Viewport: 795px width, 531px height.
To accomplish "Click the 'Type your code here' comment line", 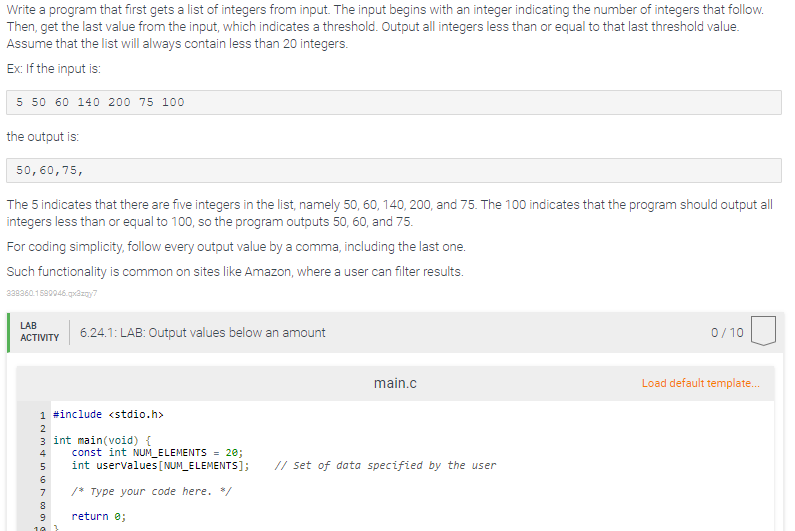I will point(151,491).
